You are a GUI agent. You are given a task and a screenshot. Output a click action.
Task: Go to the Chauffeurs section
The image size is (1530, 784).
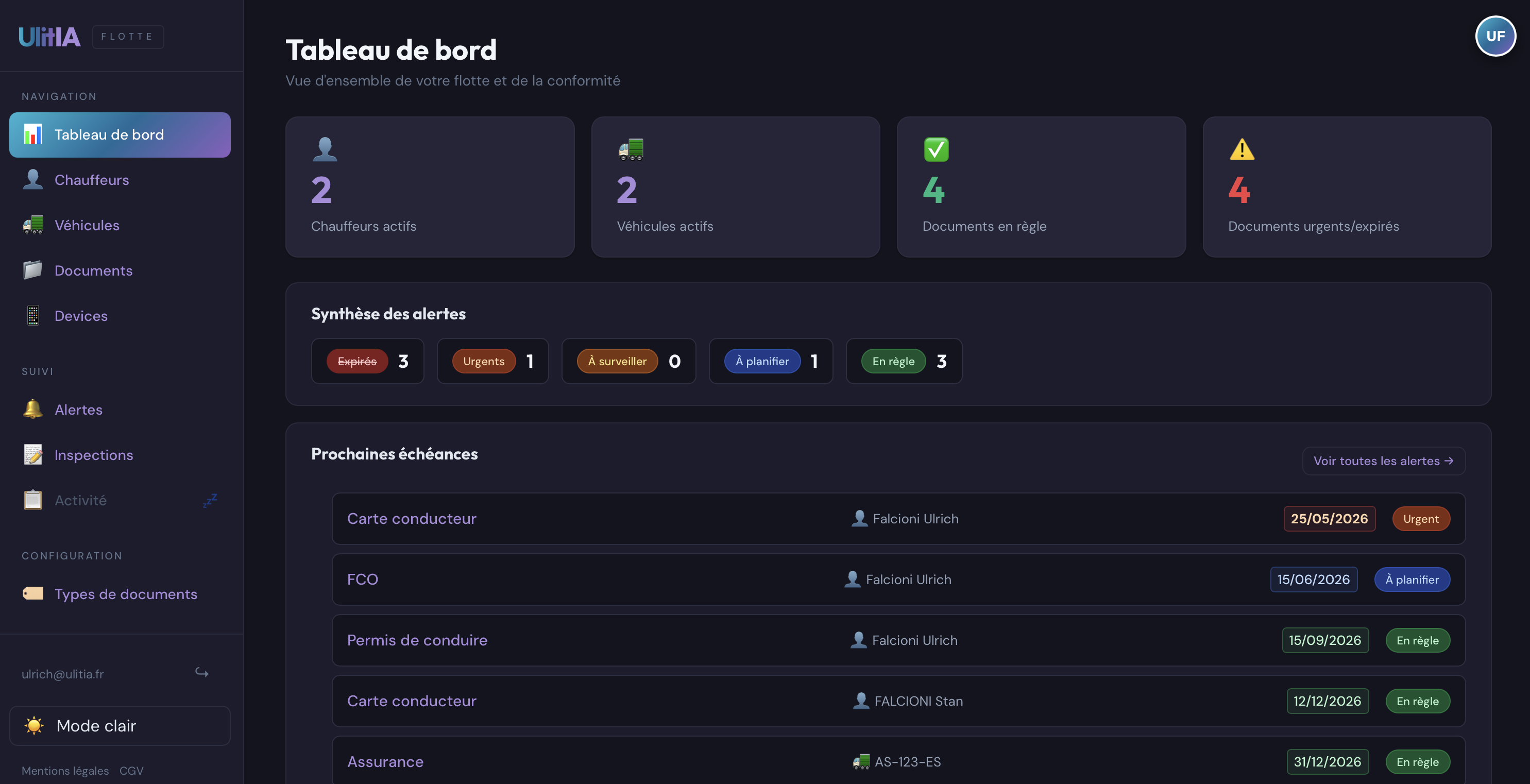tap(120, 180)
